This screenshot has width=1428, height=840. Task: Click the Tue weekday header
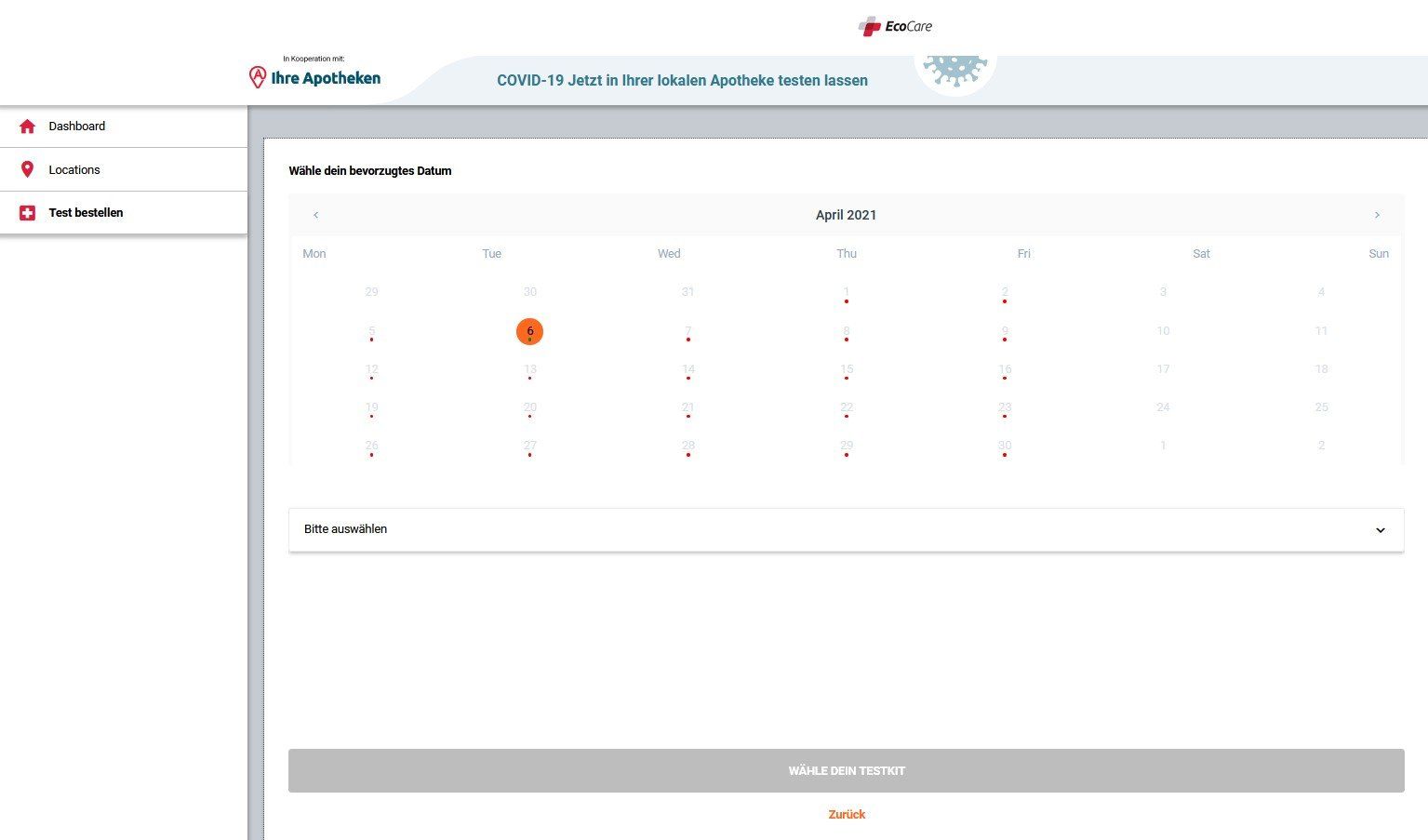coord(492,254)
